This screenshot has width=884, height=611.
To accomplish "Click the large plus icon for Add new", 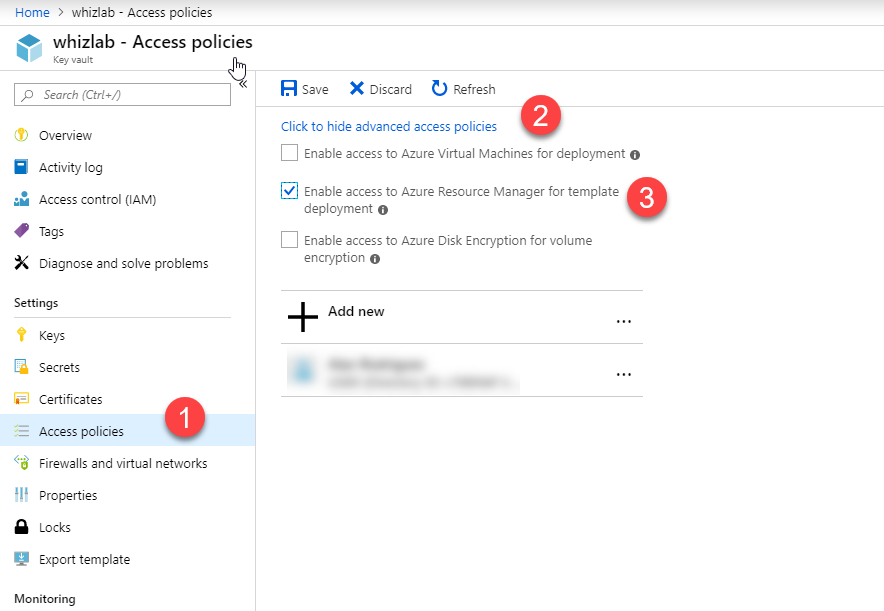I will tap(303, 317).
